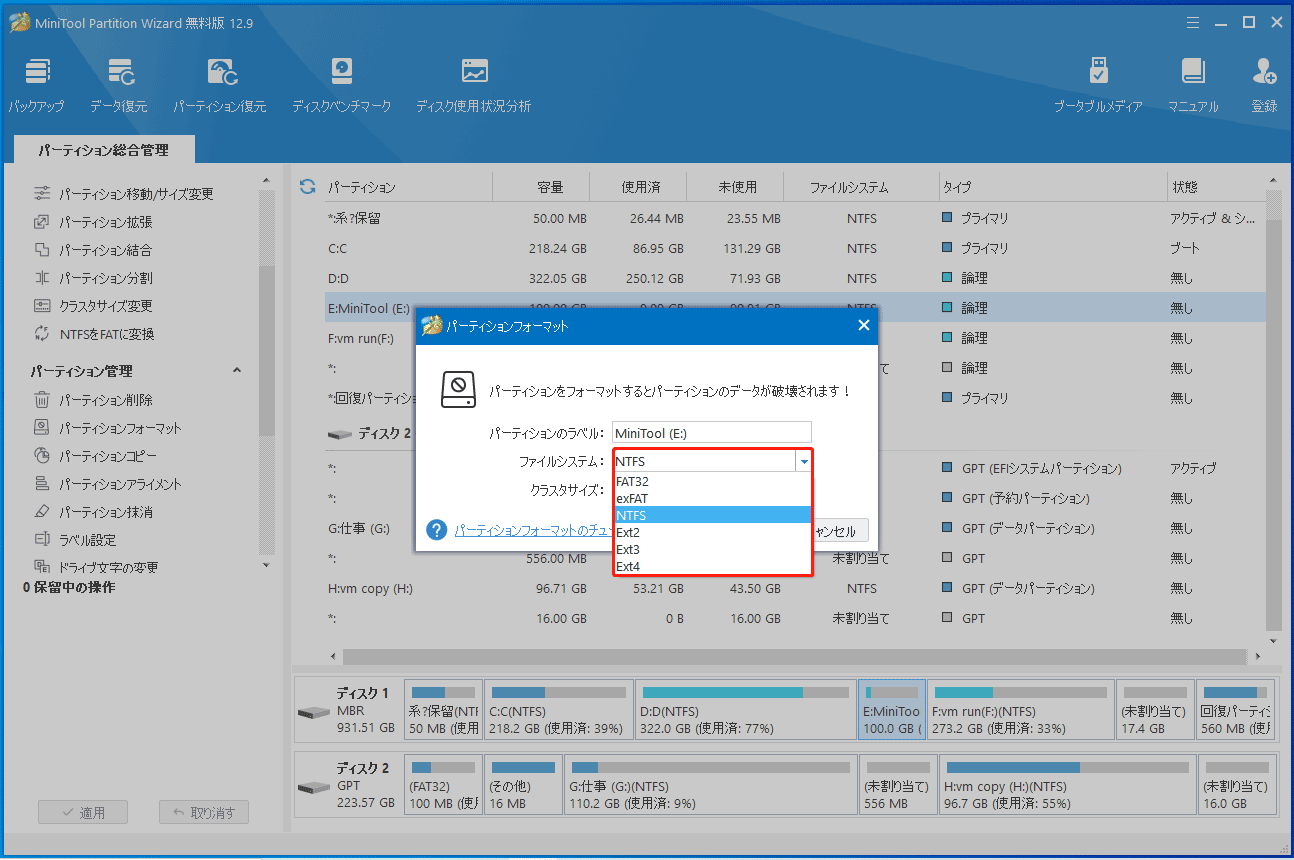
Task: Select the C:C partition row
Action: click(795, 248)
